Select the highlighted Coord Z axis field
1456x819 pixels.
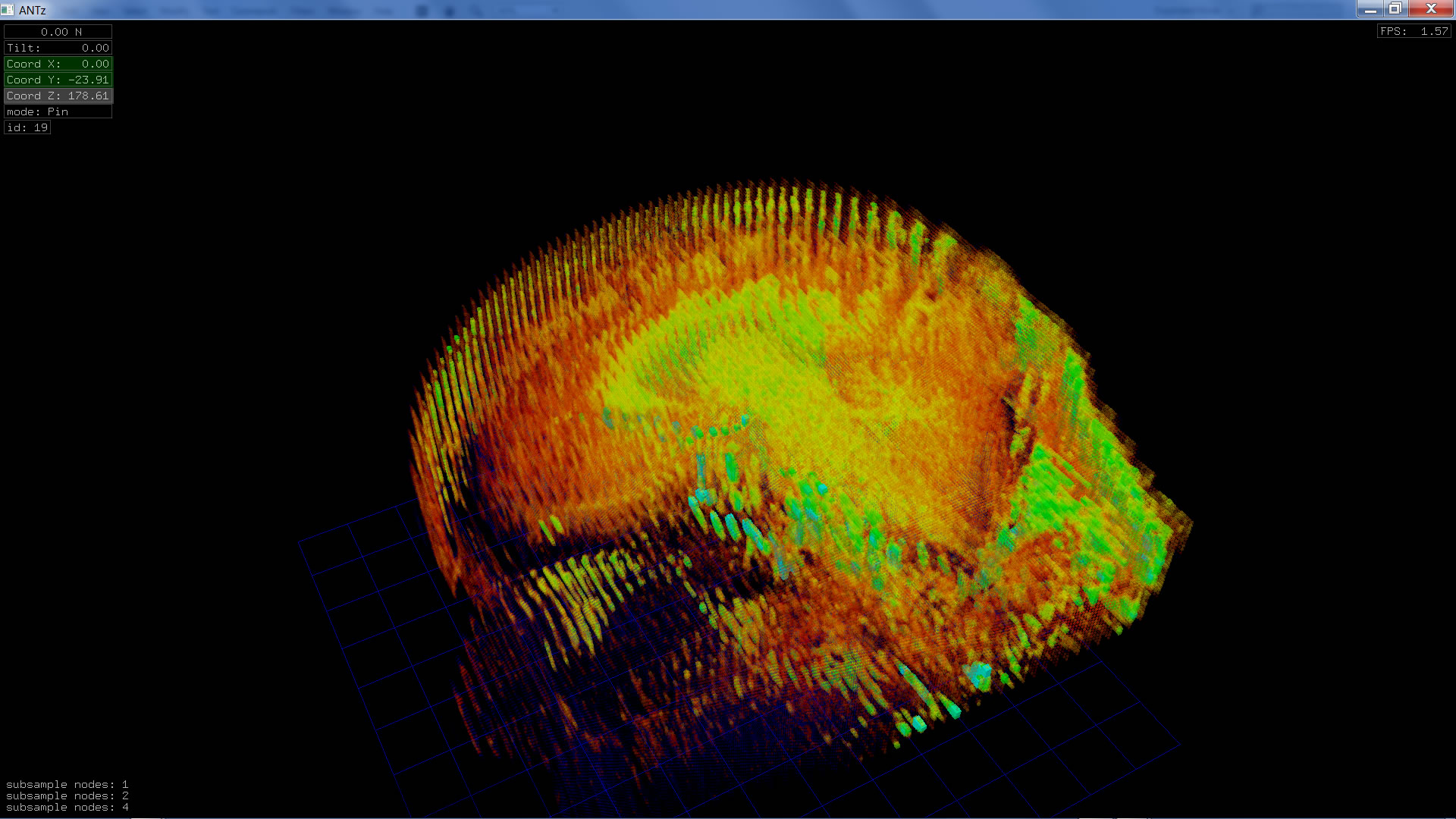pyautogui.click(x=58, y=96)
